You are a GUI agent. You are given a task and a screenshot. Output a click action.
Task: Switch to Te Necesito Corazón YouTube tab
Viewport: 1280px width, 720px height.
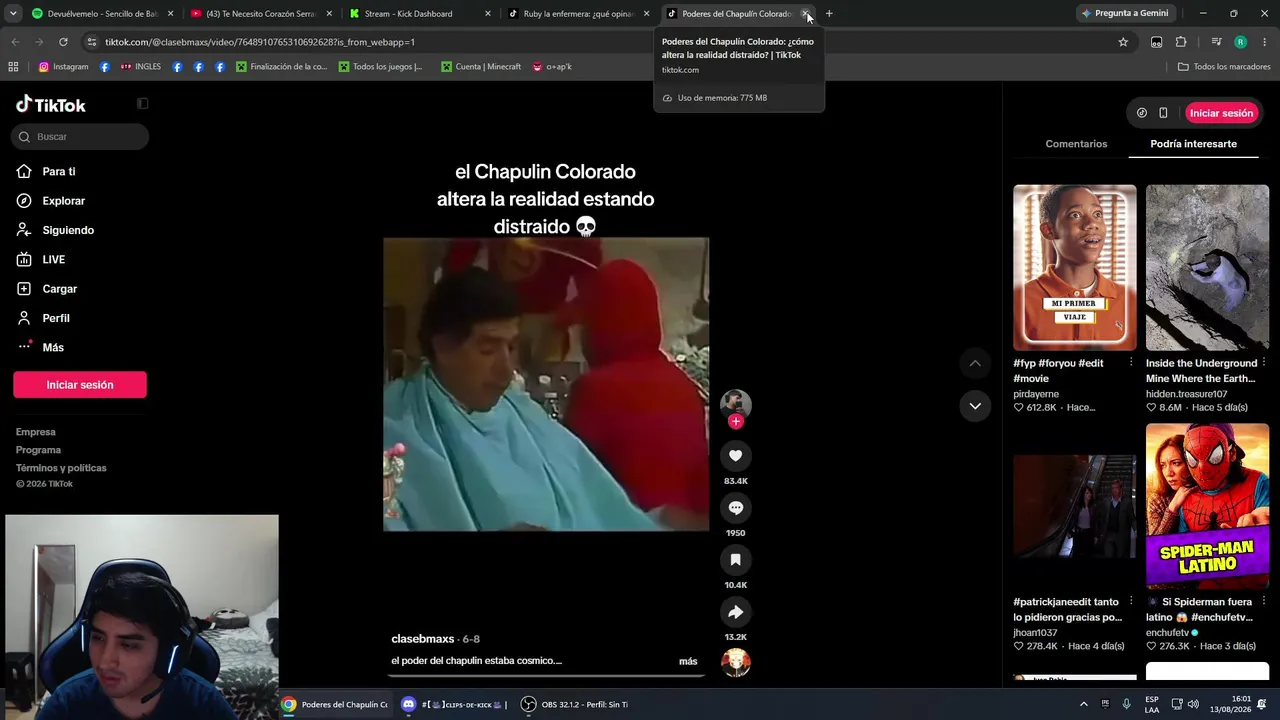coord(260,14)
